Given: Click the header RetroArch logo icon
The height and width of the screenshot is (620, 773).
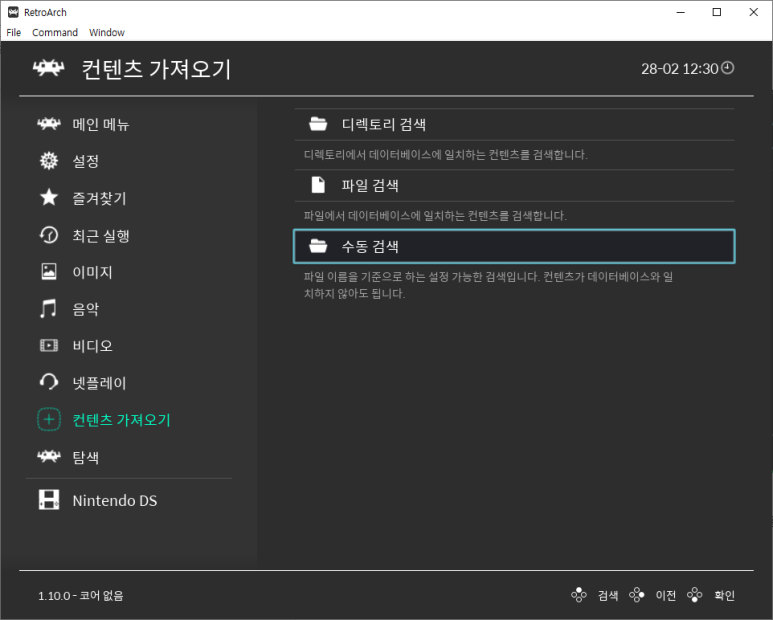Looking at the screenshot, I should click(49, 68).
